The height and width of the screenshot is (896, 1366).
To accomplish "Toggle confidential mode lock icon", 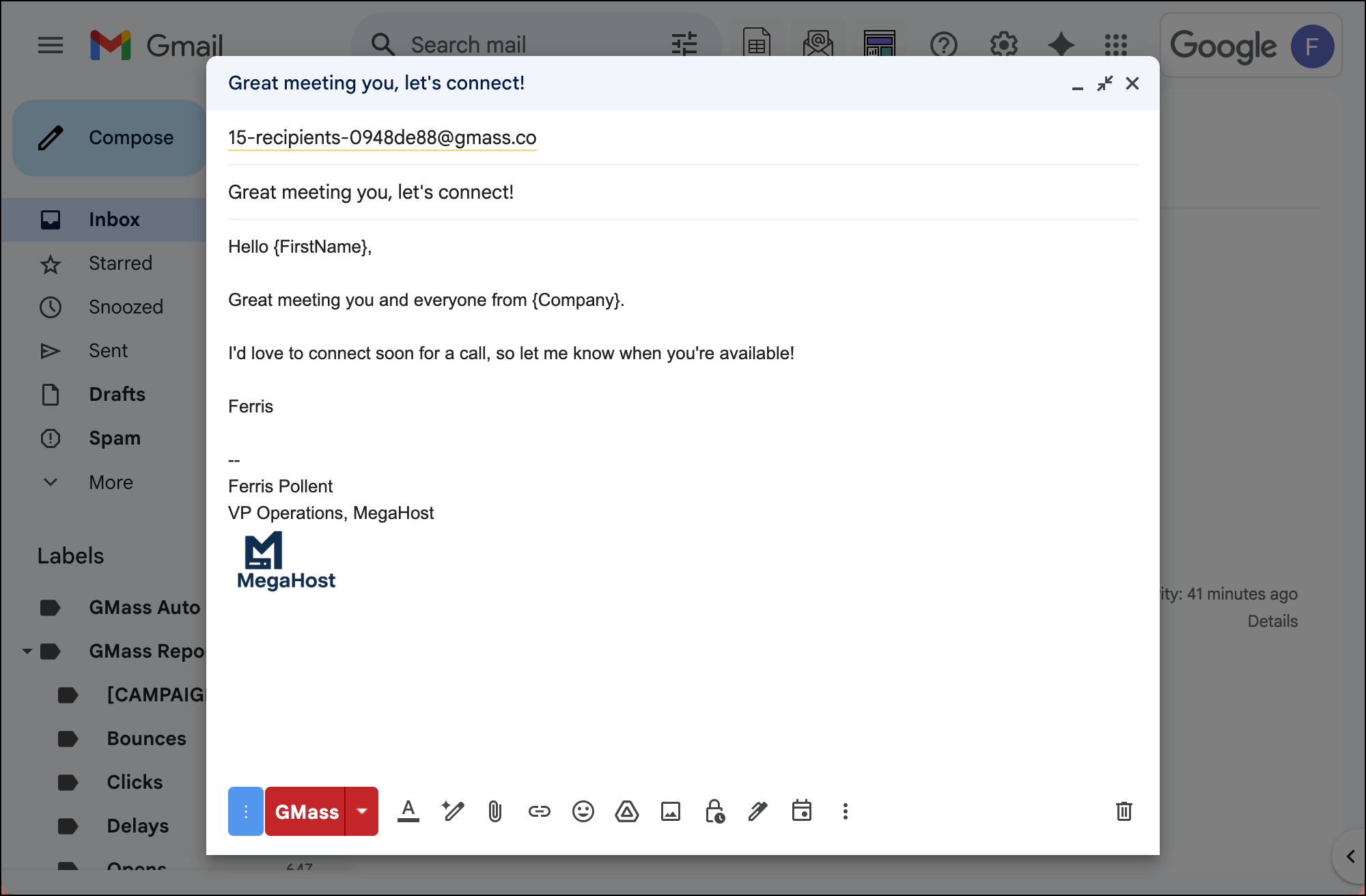I will [x=714, y=811].
